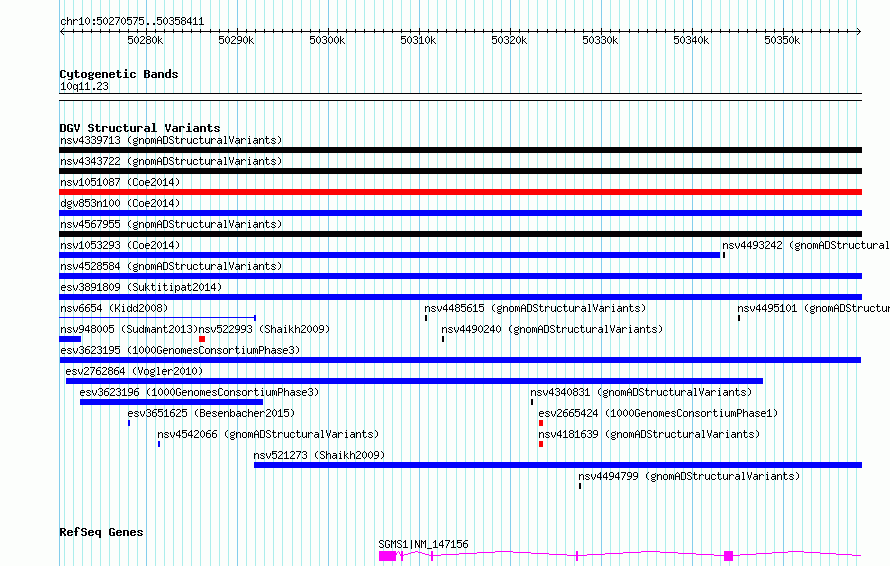This screenshot has width=890, height=566.
Task: Click the 50310k ruler label
Action: (418, 40)
